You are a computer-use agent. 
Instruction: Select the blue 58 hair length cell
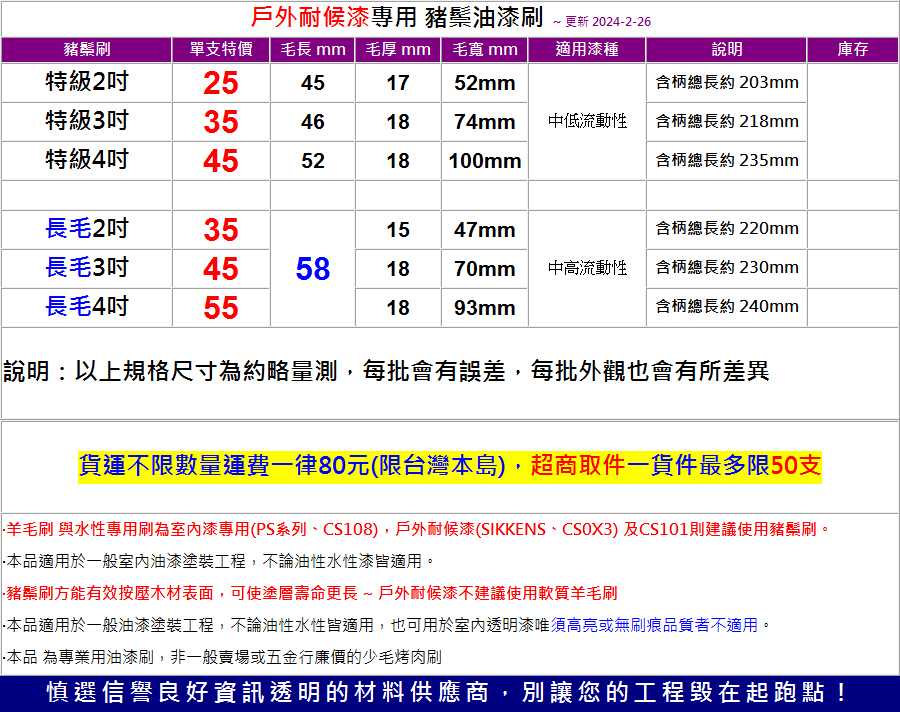pos(313,268)
